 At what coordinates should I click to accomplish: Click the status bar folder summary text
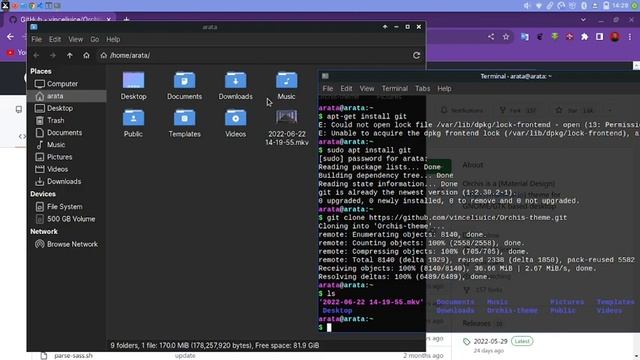[215, 345]
